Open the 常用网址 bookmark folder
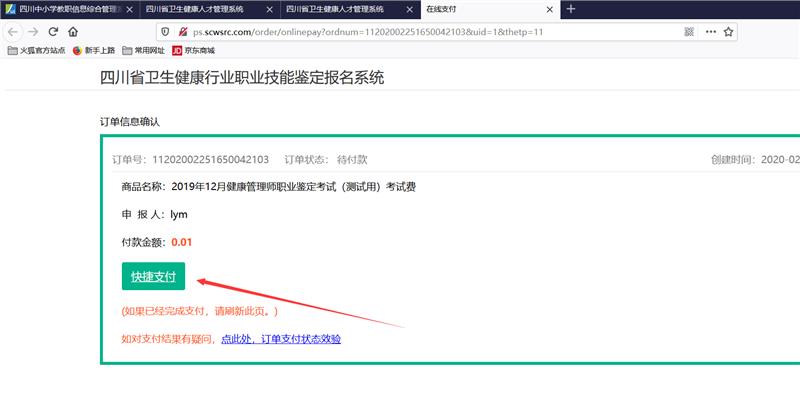The image size is (800, 396). 143,51
